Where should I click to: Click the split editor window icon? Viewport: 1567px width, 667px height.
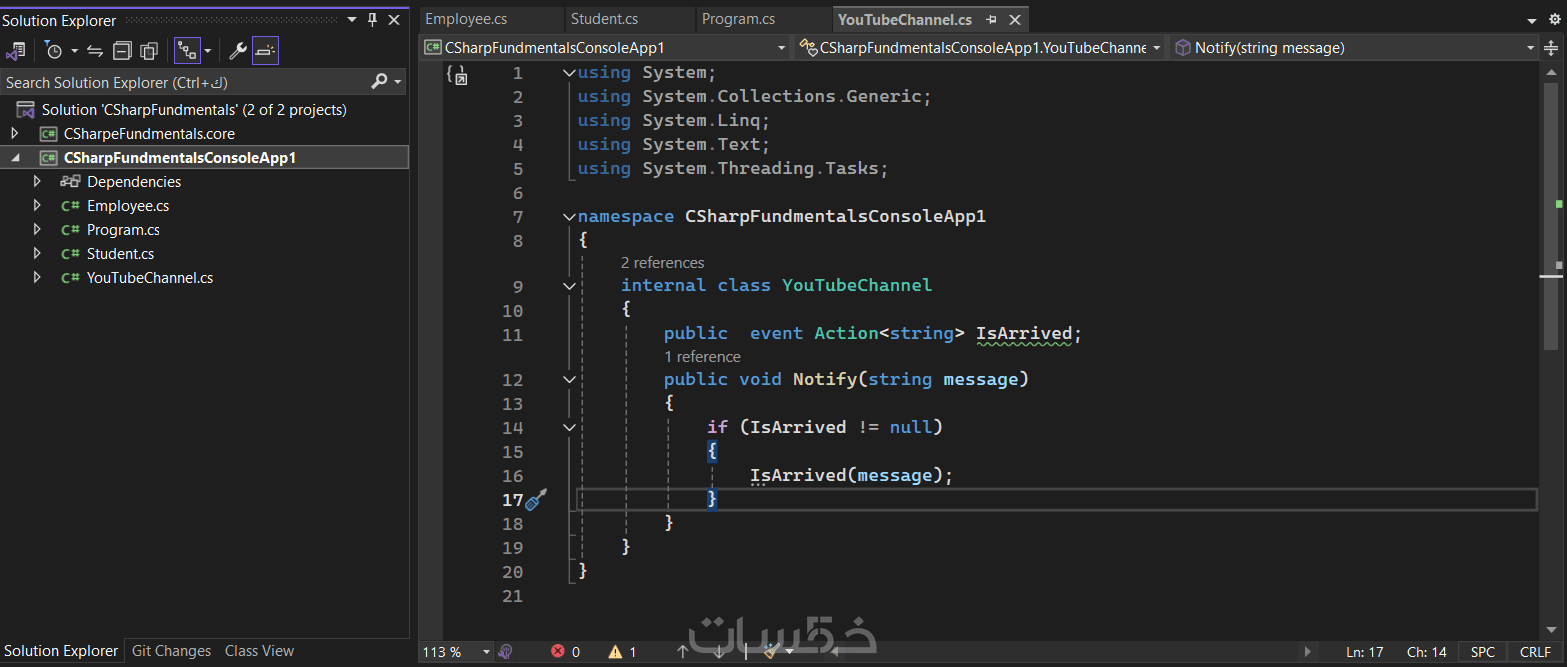tap(1553, 47)
